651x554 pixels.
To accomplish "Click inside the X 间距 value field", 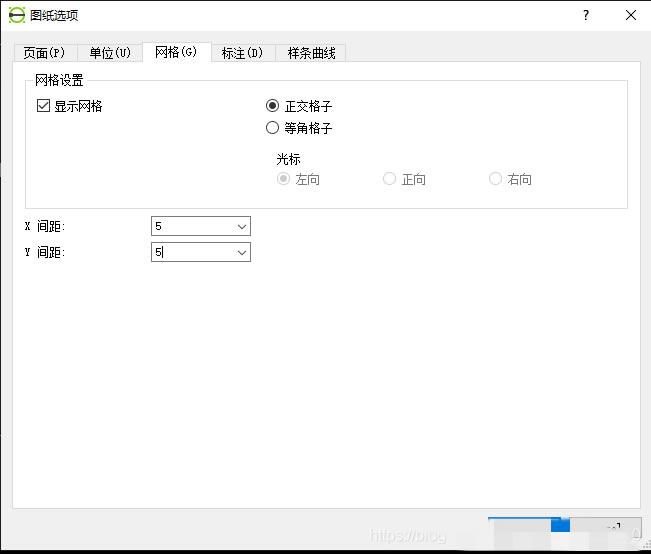I will click(x=192, y=227).
